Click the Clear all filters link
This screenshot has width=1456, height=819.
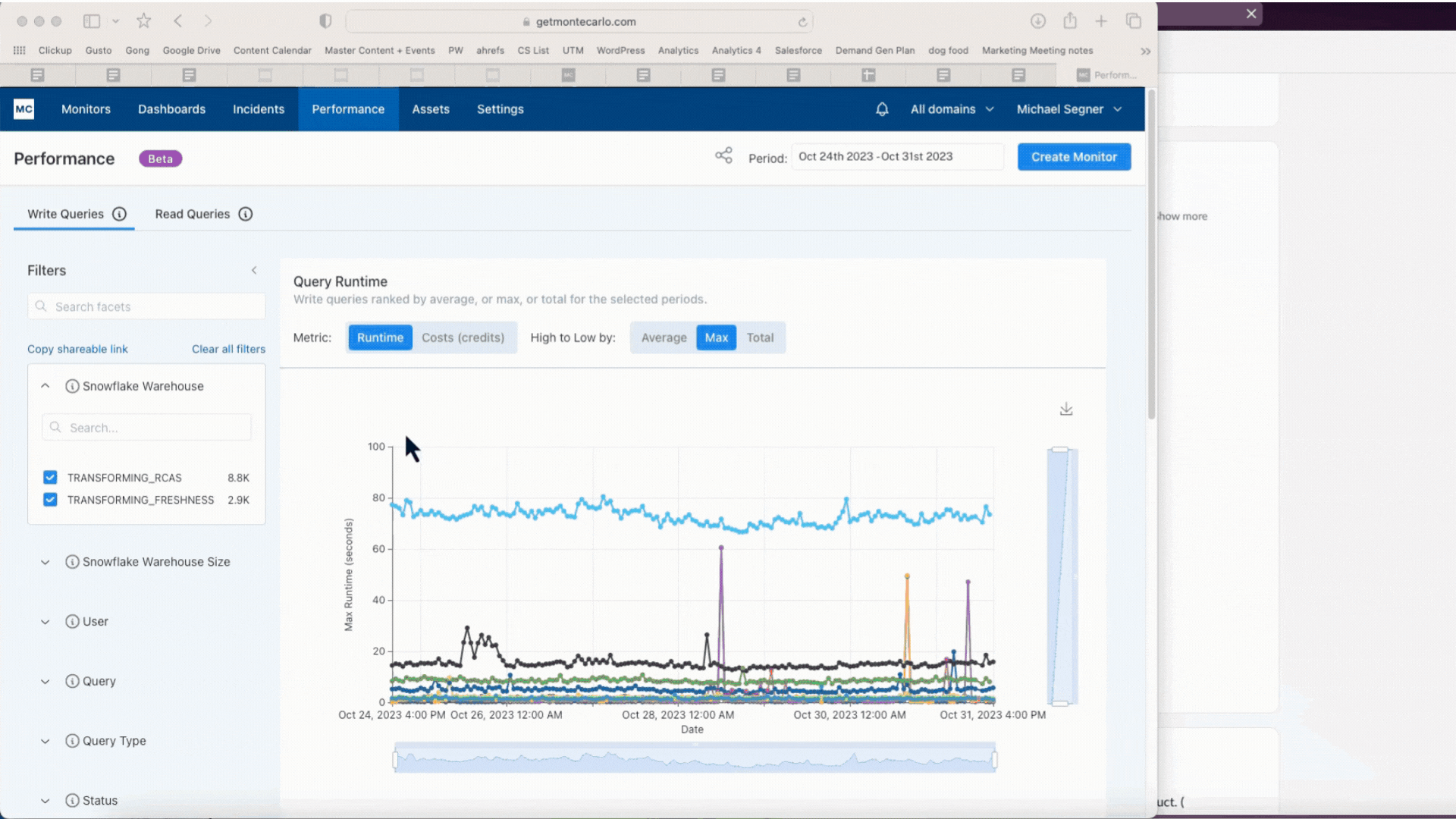point(228,349)
